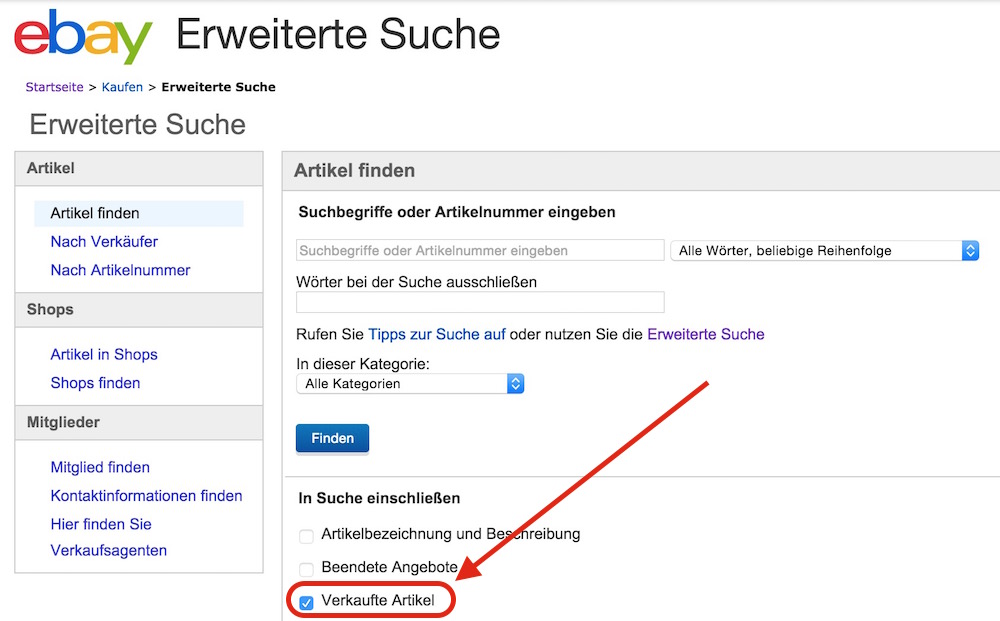The width and height of the screenshot is (1000, 621).
Task: Uncheck the Verkaufte Artikel checkbox
Action: (x=306, y=603)
